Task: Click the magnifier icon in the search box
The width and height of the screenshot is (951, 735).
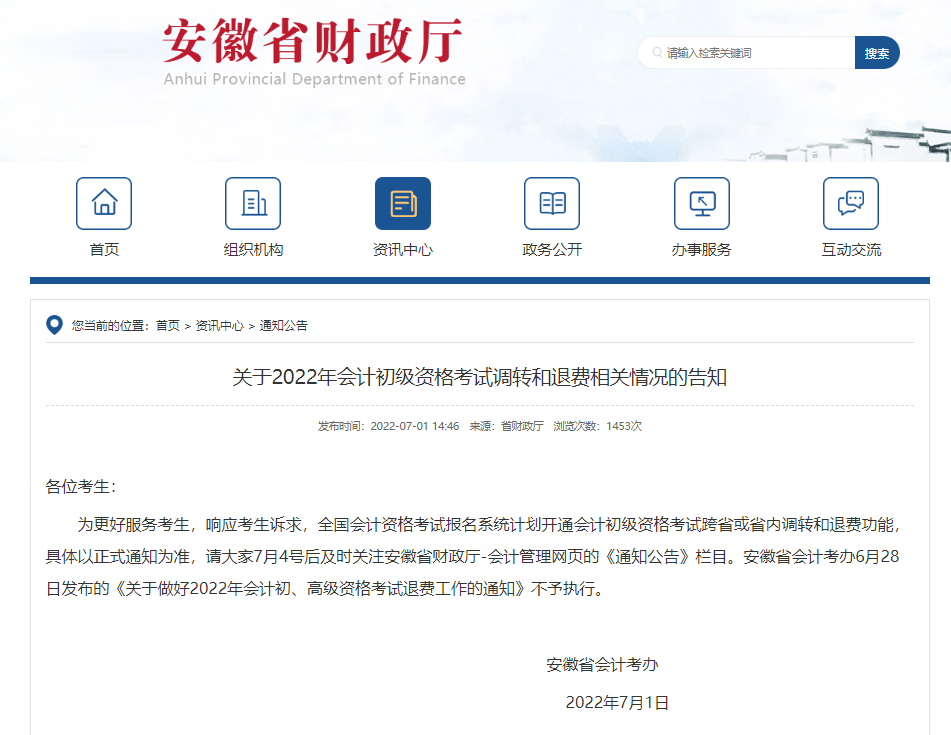Action: click(656, 53)
